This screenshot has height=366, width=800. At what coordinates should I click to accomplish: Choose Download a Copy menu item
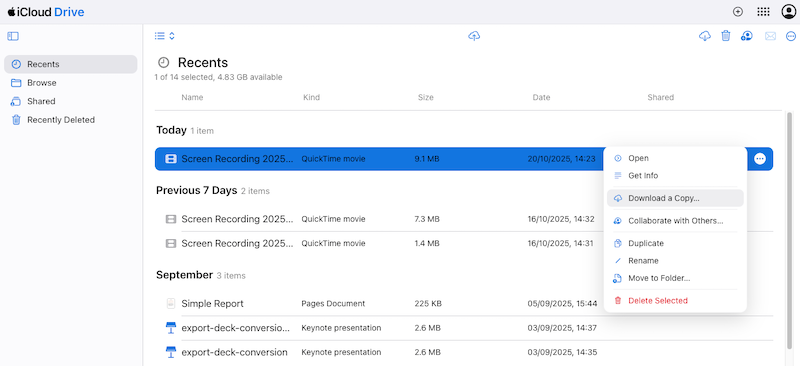point(675,198)
